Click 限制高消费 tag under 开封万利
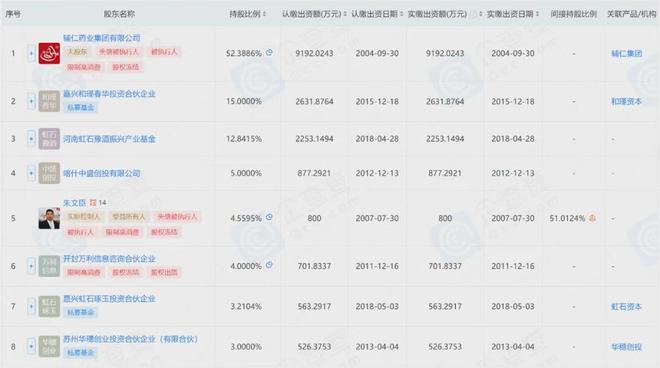This screenshot has height=368, width=660. (x=84, y=272)
